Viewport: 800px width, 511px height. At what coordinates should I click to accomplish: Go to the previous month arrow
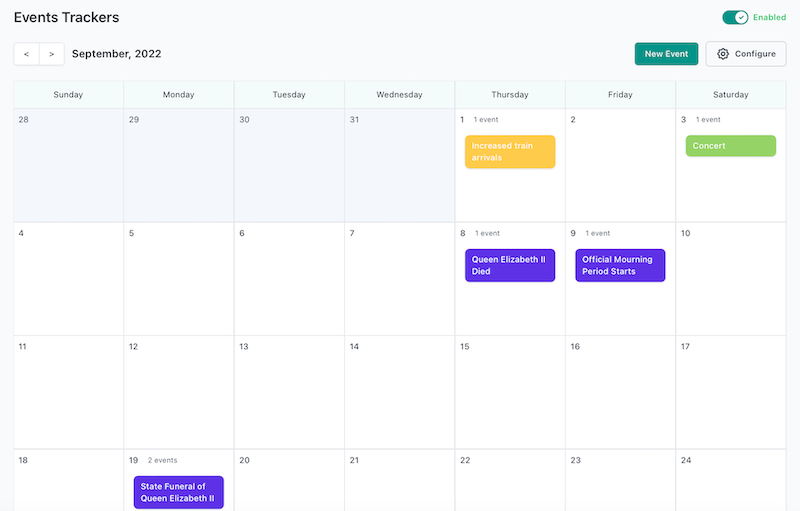27,54
